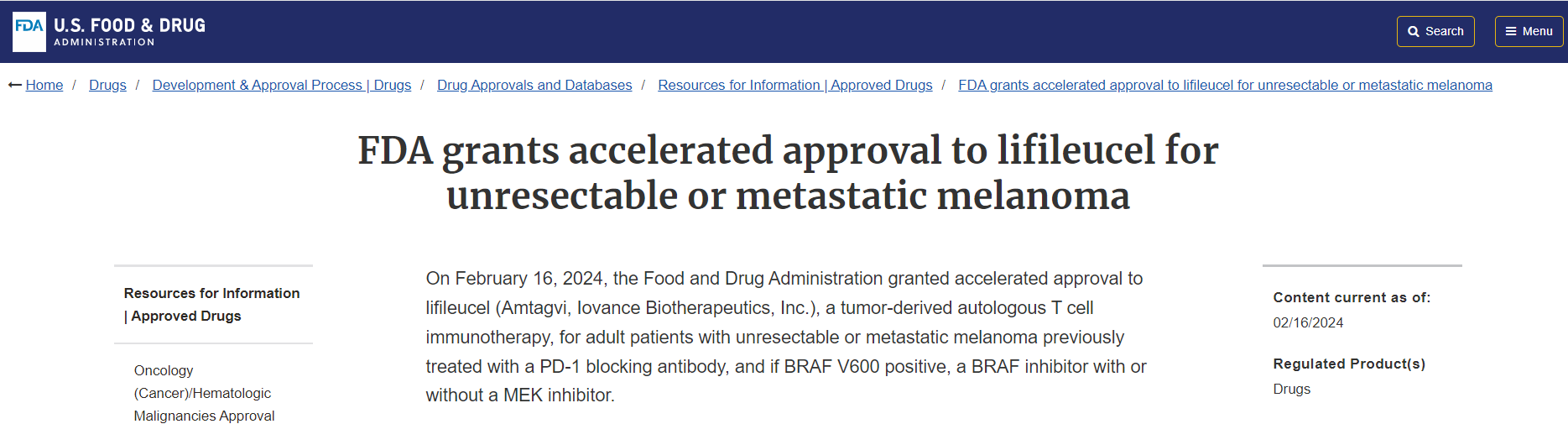
Task: Go to Home breadcrumb link
Action: tap(44, 85)
